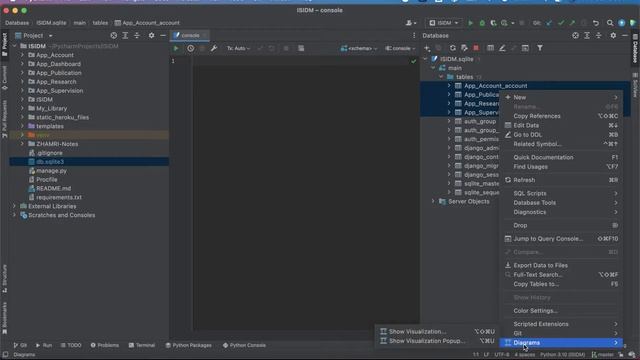
Task: Collapse the tables node in Database tree
Action: tap(441, 77)
